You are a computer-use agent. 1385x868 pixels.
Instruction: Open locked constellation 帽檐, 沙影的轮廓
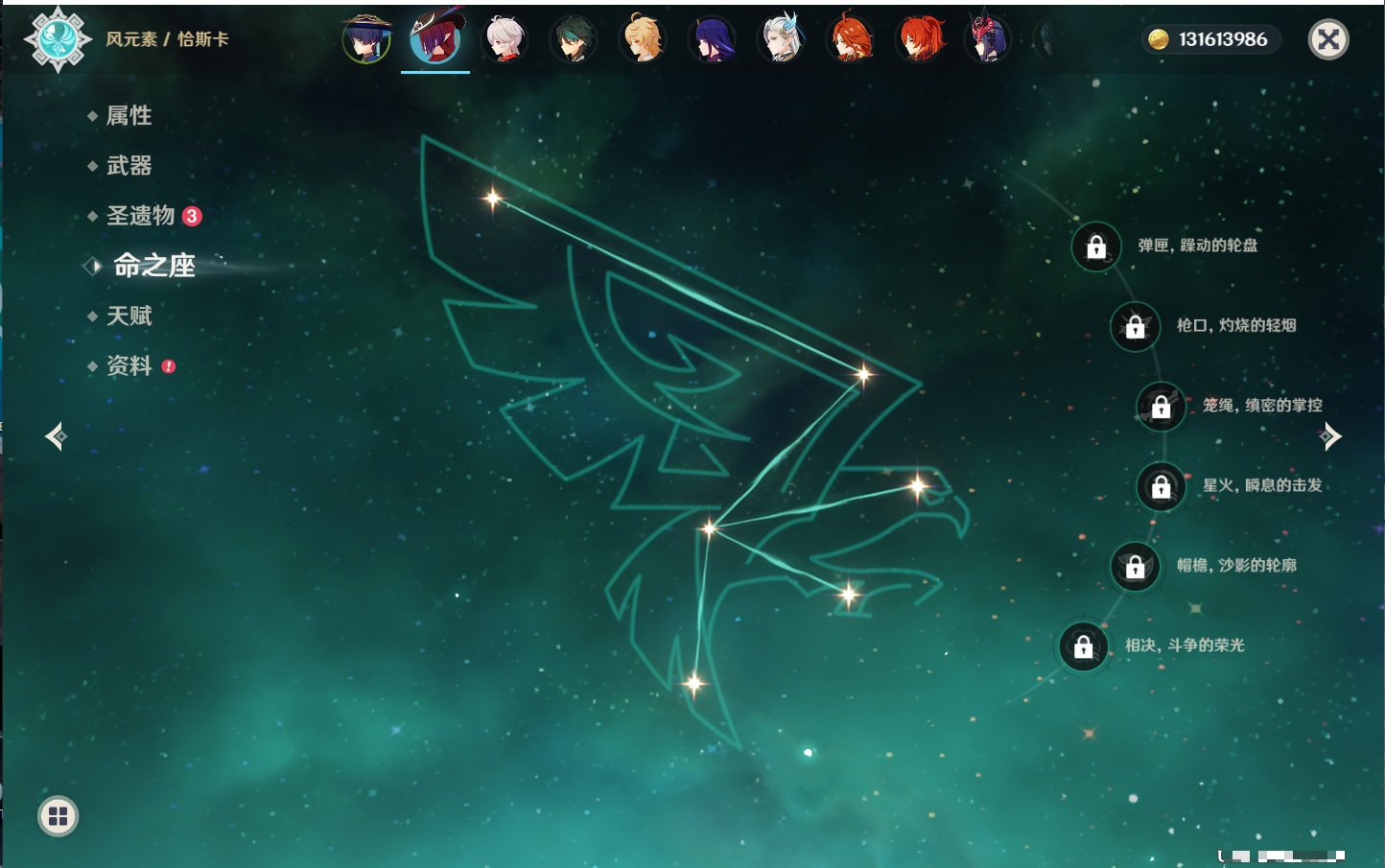click(1136, 566)
